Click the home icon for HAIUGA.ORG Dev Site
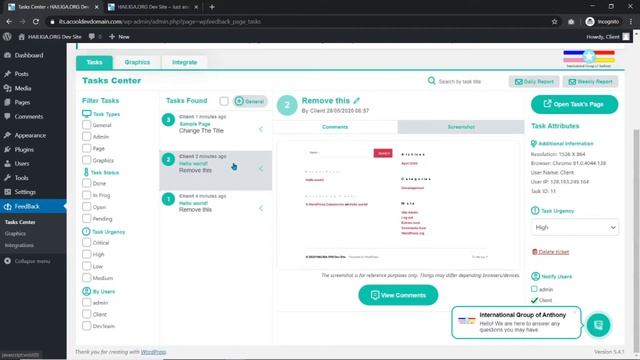Image resolution: width=640 pixels, height=360 pixels. pos(22,37)
